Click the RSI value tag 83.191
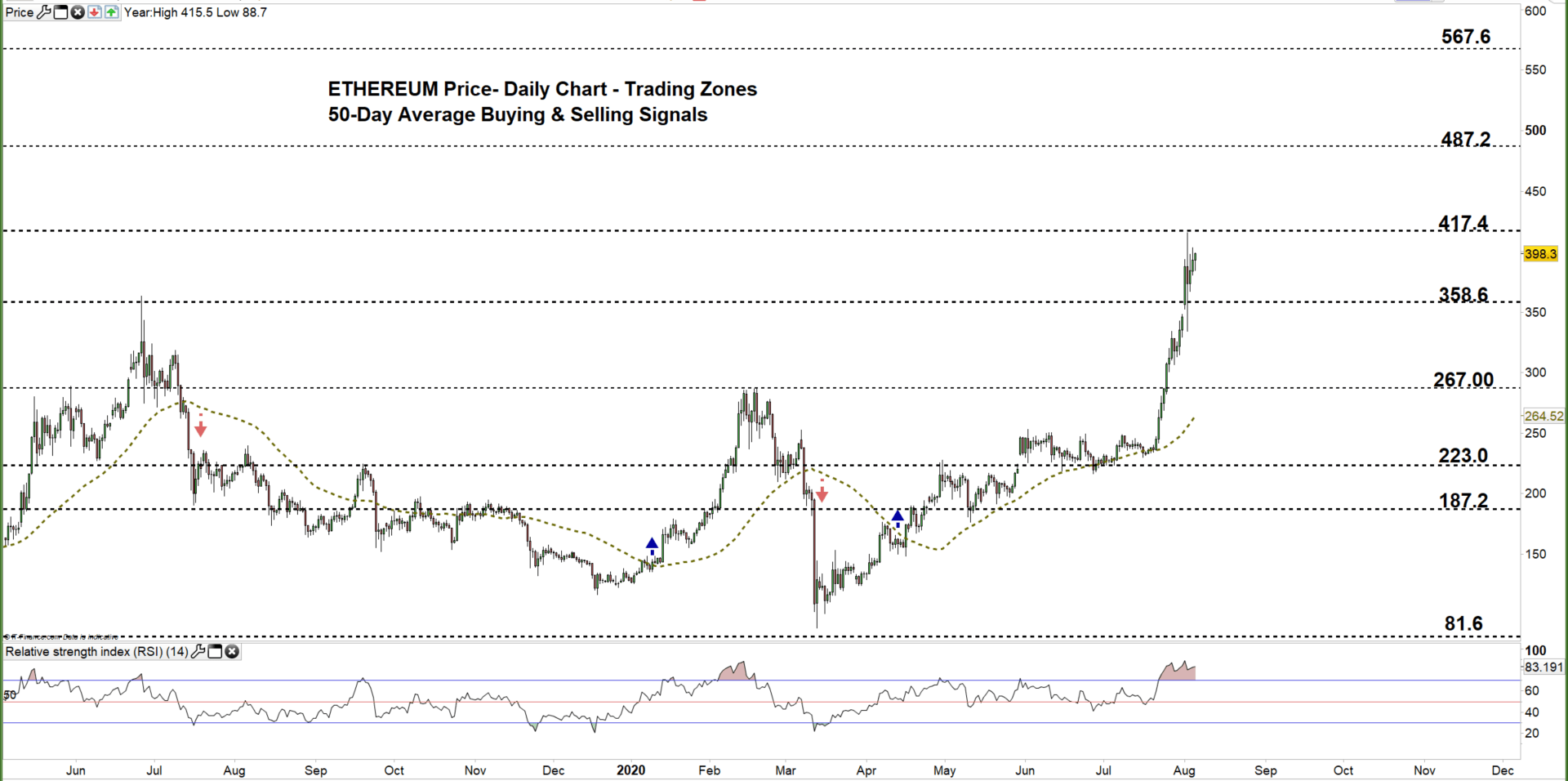Screen dimensions: 1568x781 click(1543, 667)
